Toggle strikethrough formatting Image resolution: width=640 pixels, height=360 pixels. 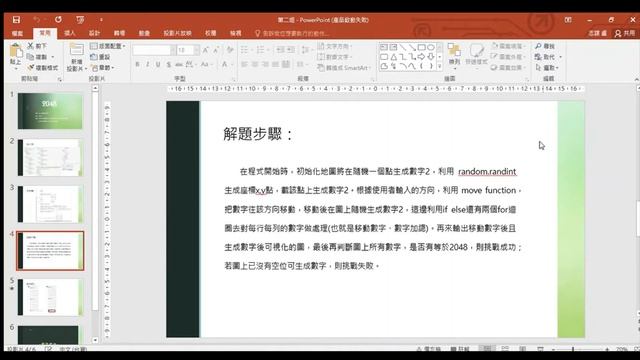[179, 64]
